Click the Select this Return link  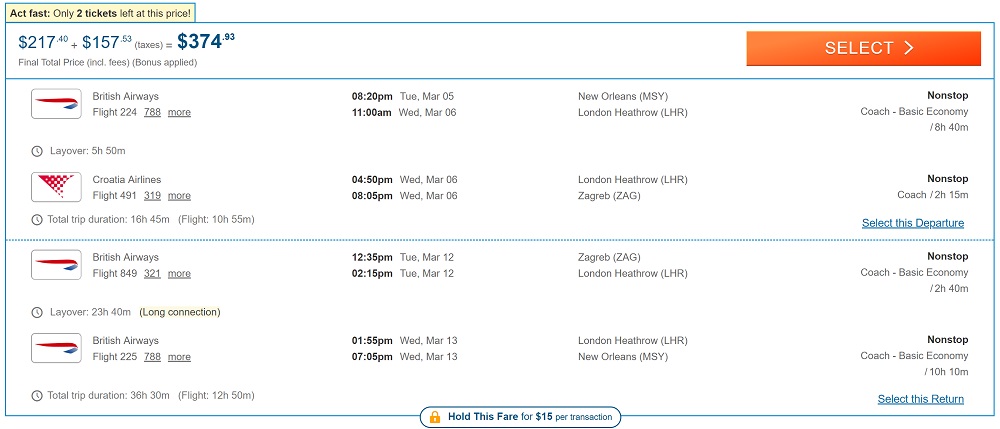[920, 399]
